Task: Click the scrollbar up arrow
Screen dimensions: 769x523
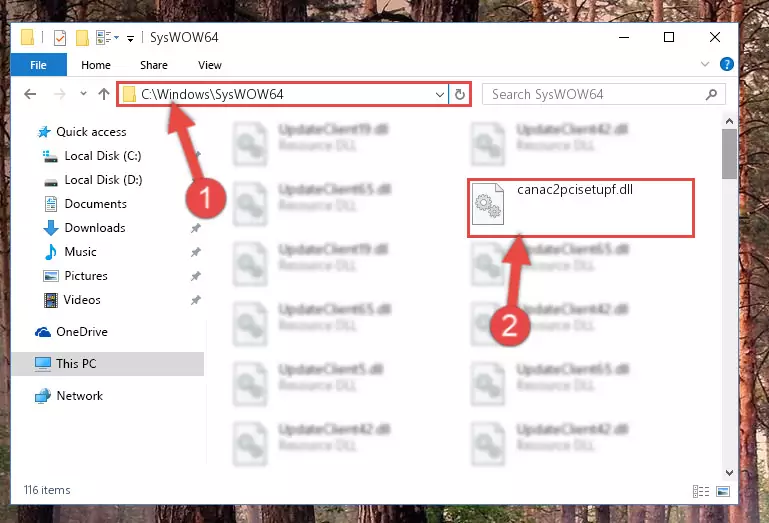Action: coord(729,121)
